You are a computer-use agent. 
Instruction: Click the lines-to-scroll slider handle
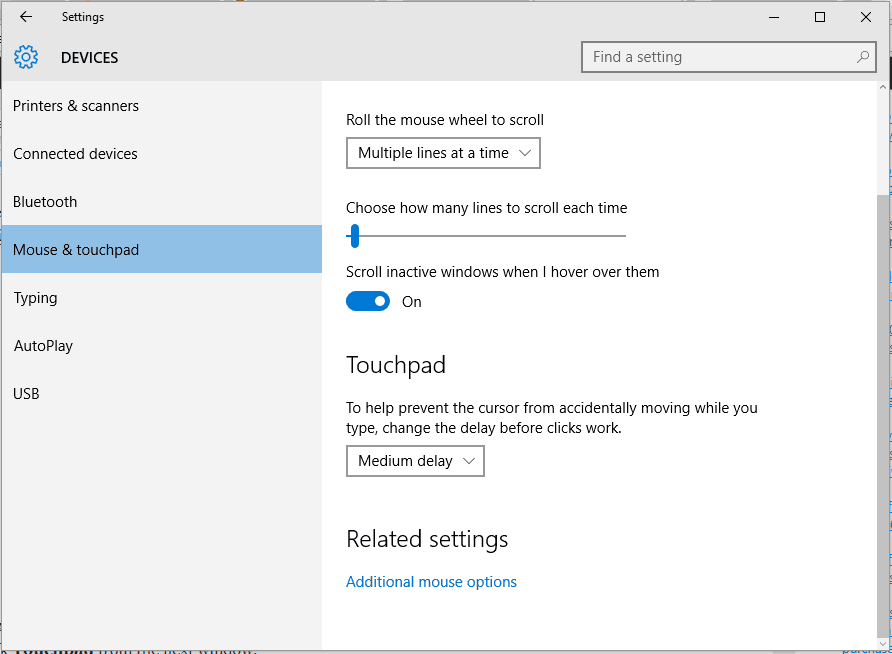354,236
